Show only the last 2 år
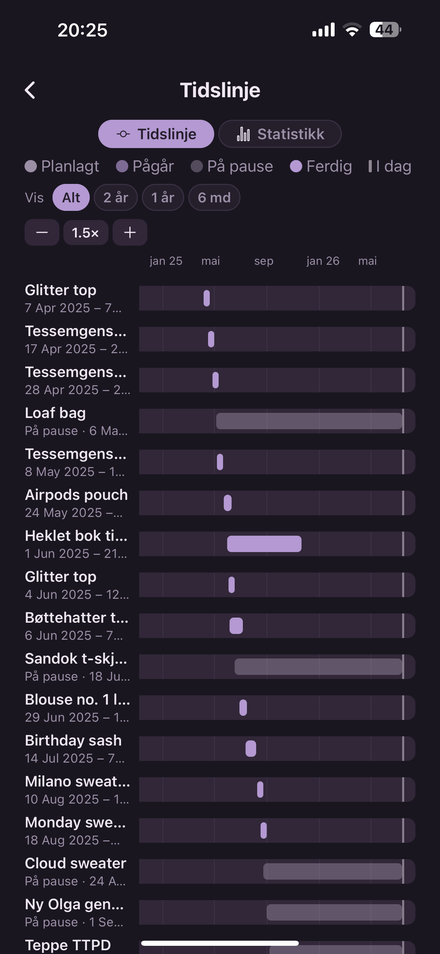 tap(116, 198)
